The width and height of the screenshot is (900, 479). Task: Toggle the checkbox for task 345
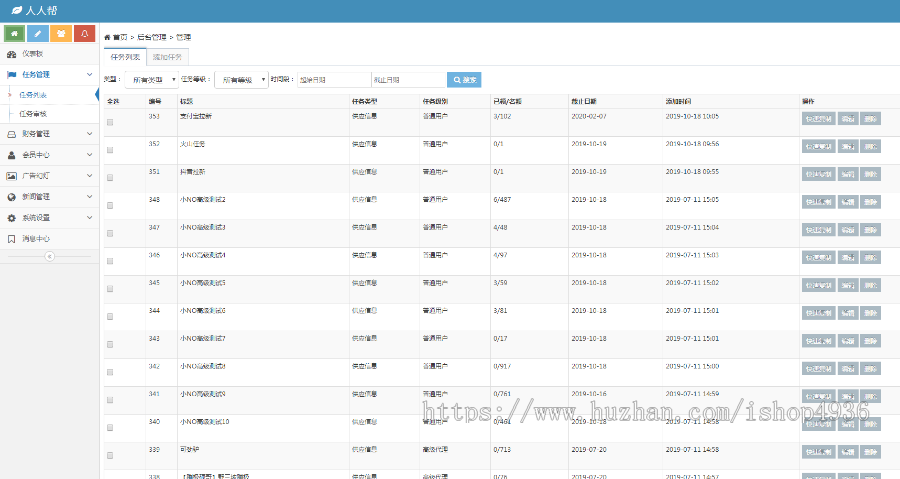coord(110,289)
